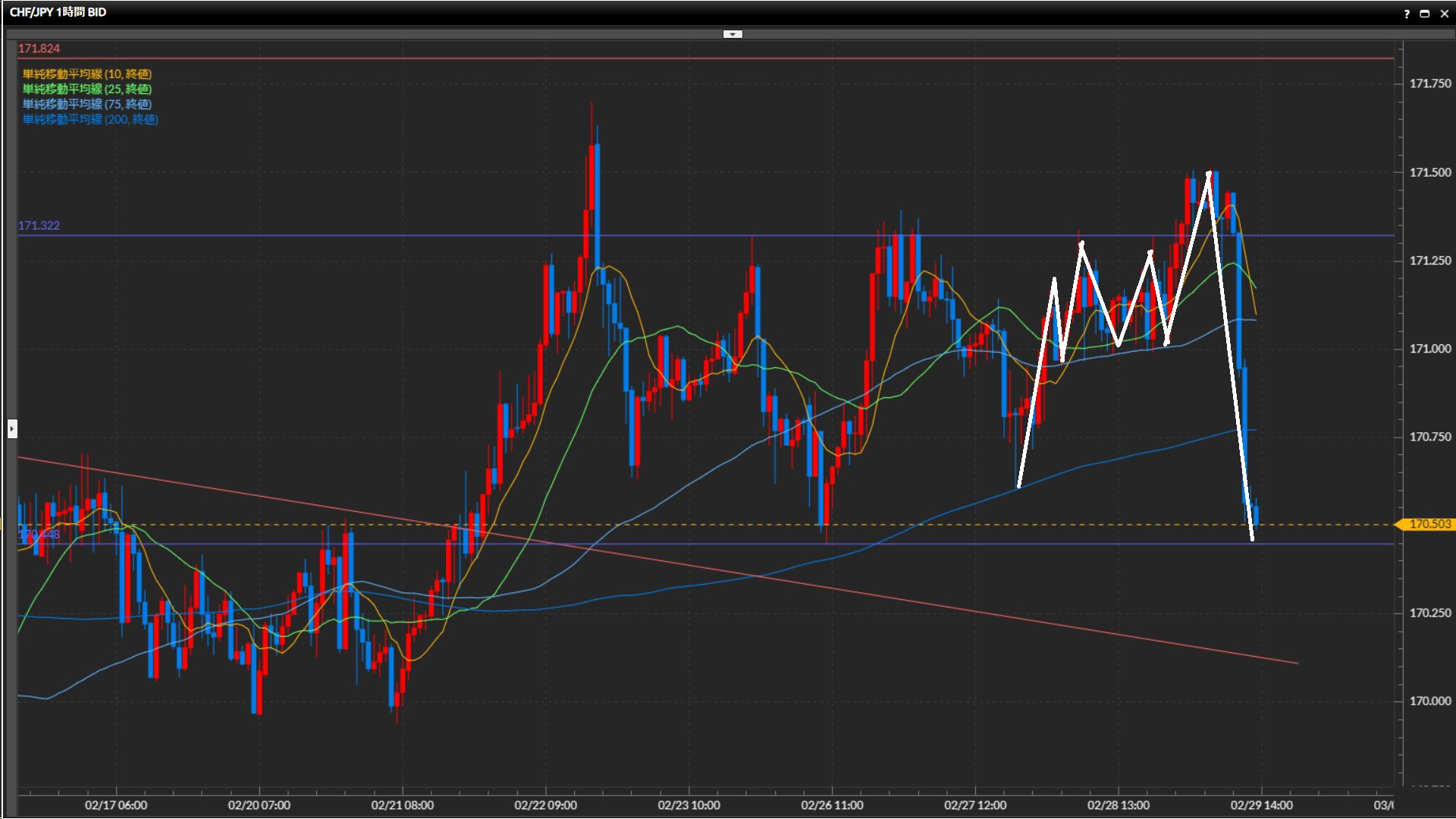This screenshot has width=1456, height=819.
Task: Expand the left side panel arrow
Action: tap(12, 429)
